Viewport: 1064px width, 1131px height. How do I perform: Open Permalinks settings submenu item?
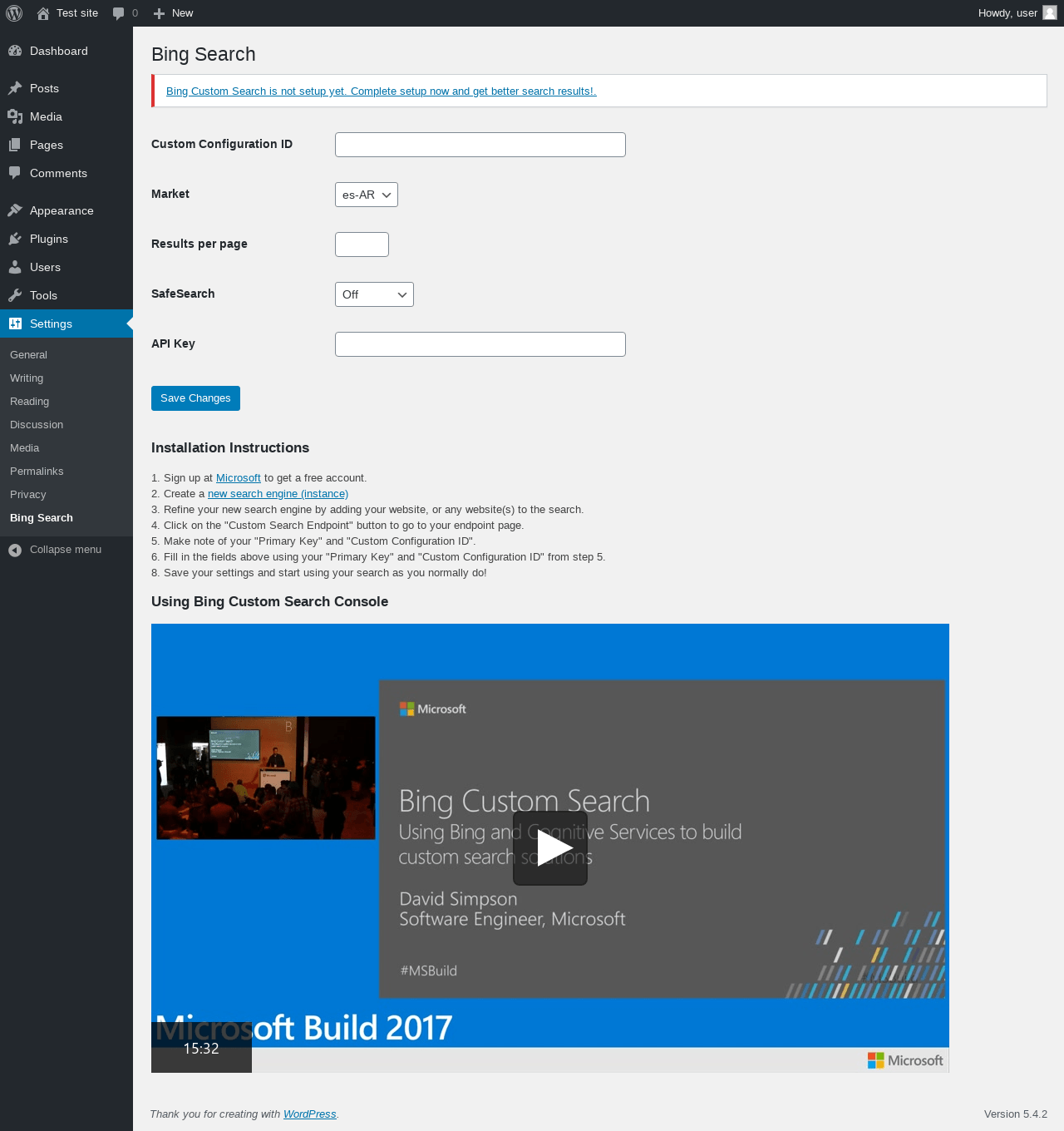(37, 471)
